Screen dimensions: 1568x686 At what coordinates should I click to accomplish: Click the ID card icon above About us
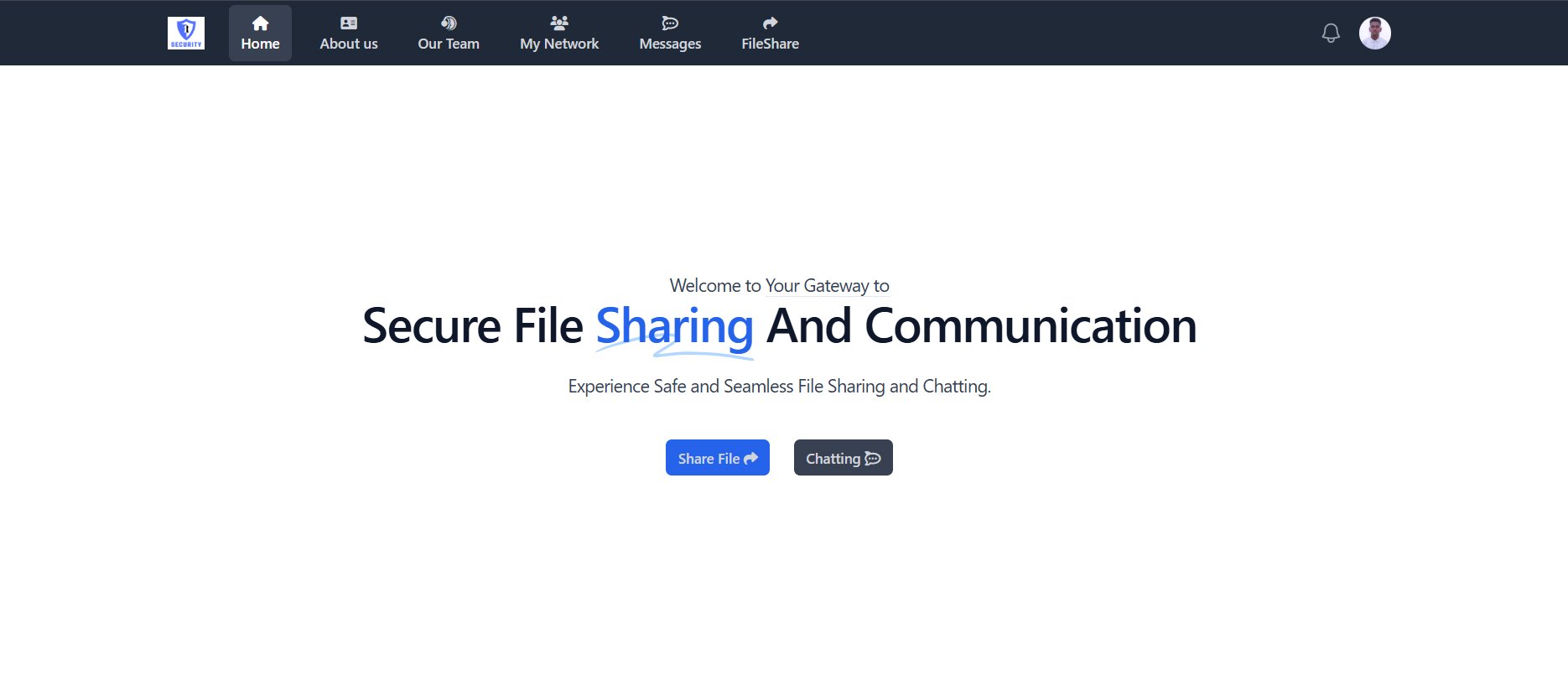(349, 23)
